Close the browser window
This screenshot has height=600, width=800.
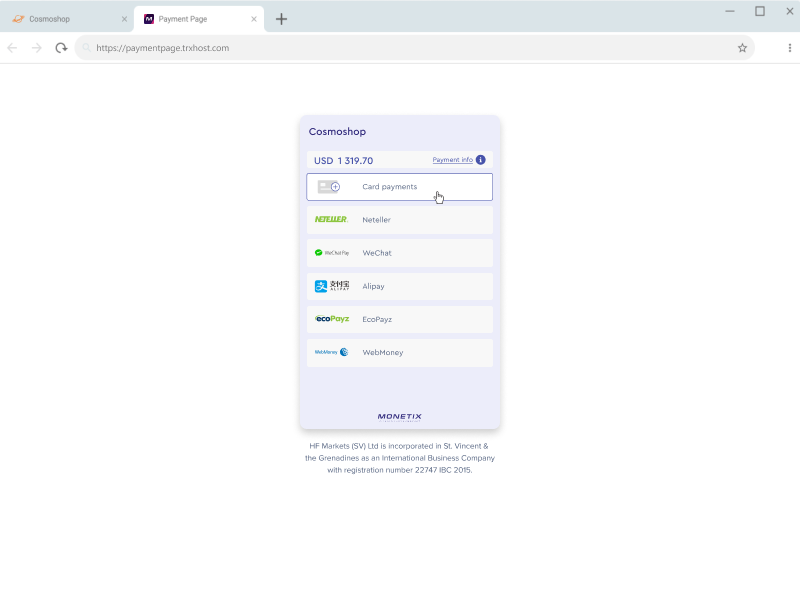(x=789, y=11)
